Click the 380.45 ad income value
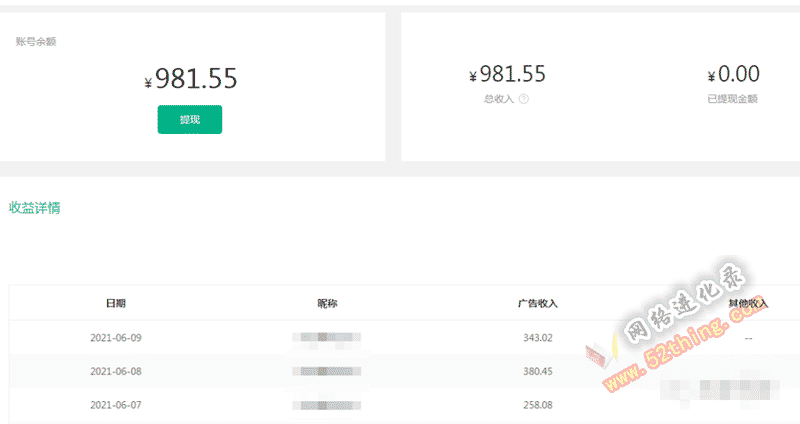The image size is (800, 424). click(538, 371)
